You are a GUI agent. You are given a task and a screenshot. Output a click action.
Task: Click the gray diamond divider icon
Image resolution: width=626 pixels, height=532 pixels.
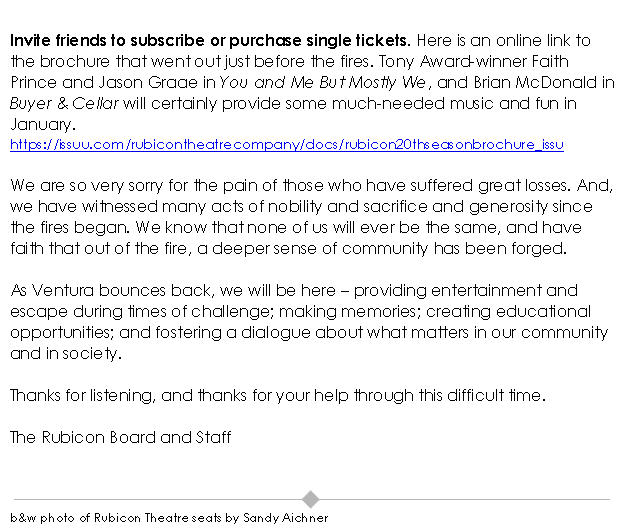tap(311, 499)
